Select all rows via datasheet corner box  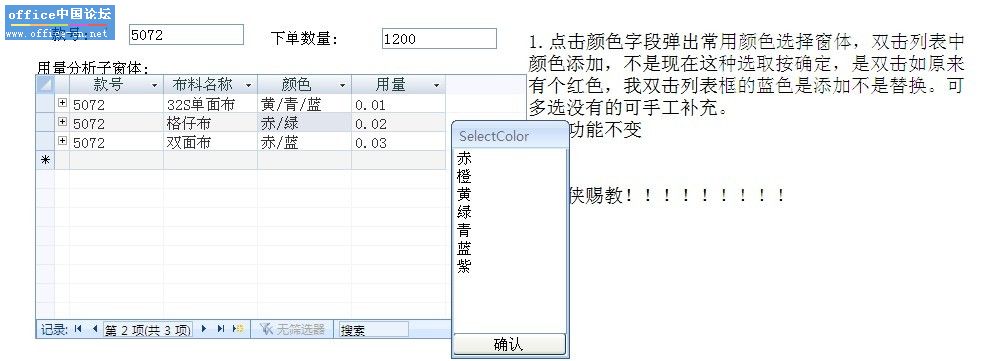pos(45,85)
